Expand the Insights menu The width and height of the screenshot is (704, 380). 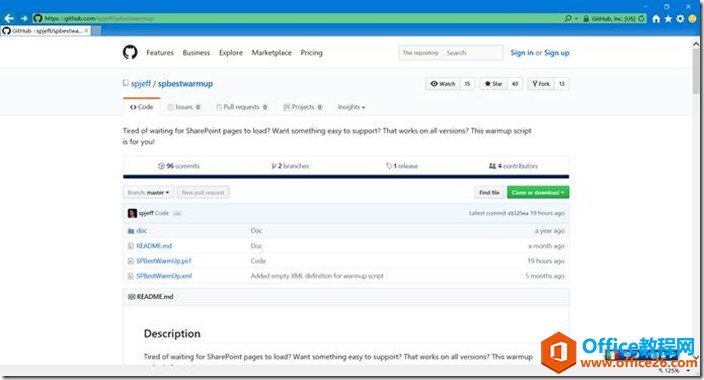pos(351,107)
